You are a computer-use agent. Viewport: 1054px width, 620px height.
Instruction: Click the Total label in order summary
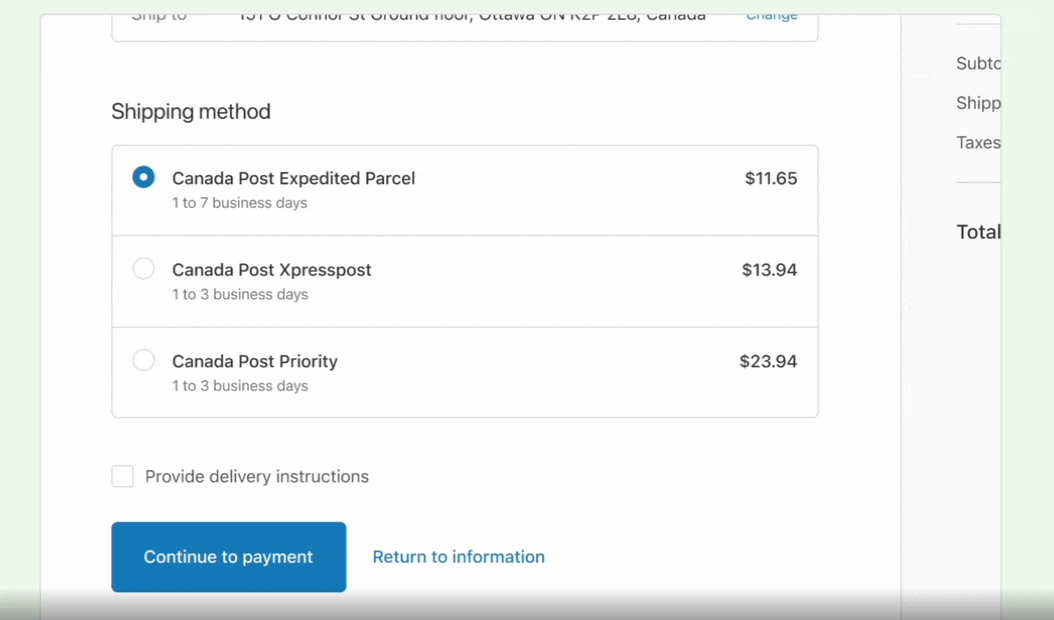979,232
